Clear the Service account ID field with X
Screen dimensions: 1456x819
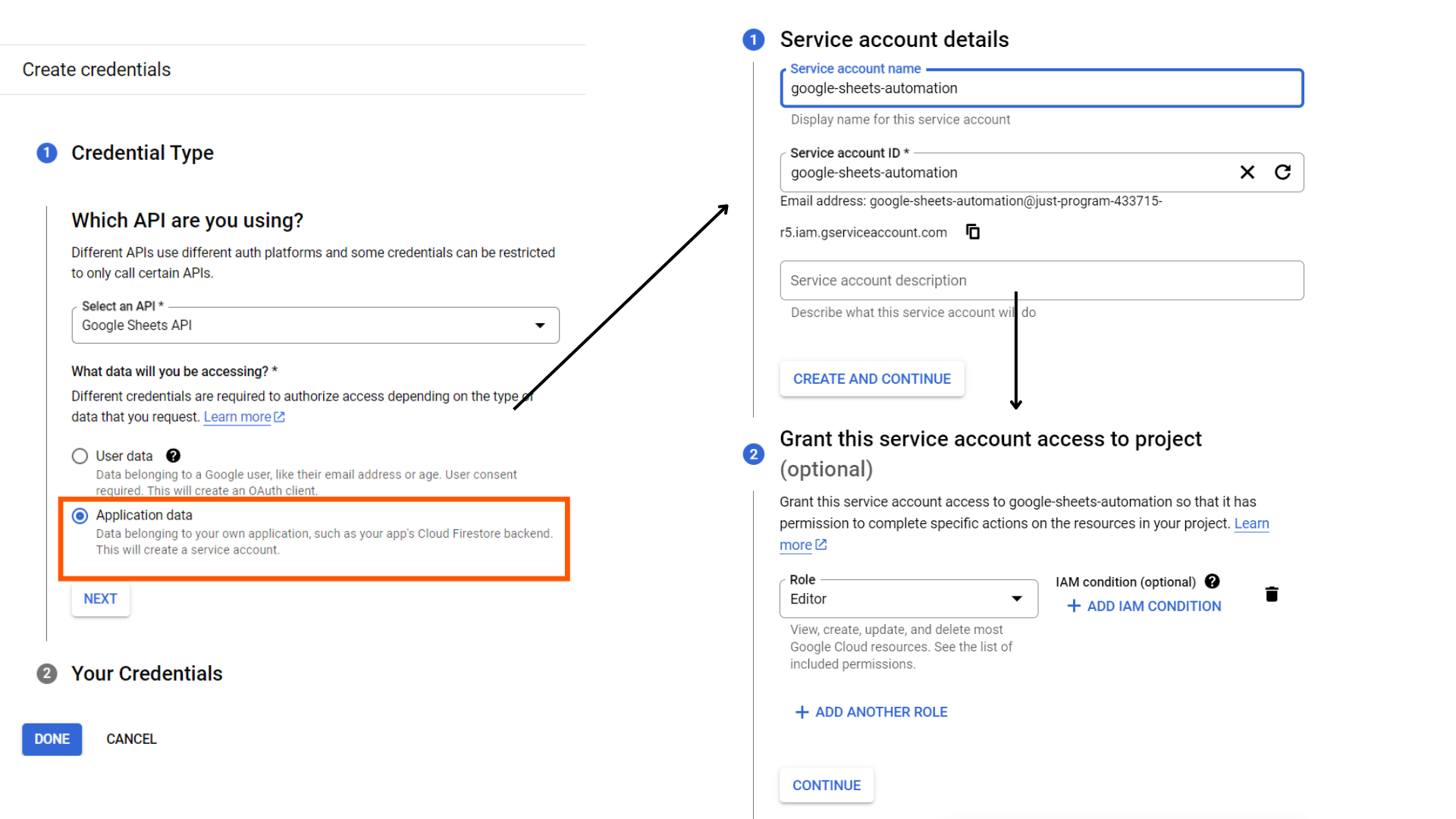coord(1247,172)
